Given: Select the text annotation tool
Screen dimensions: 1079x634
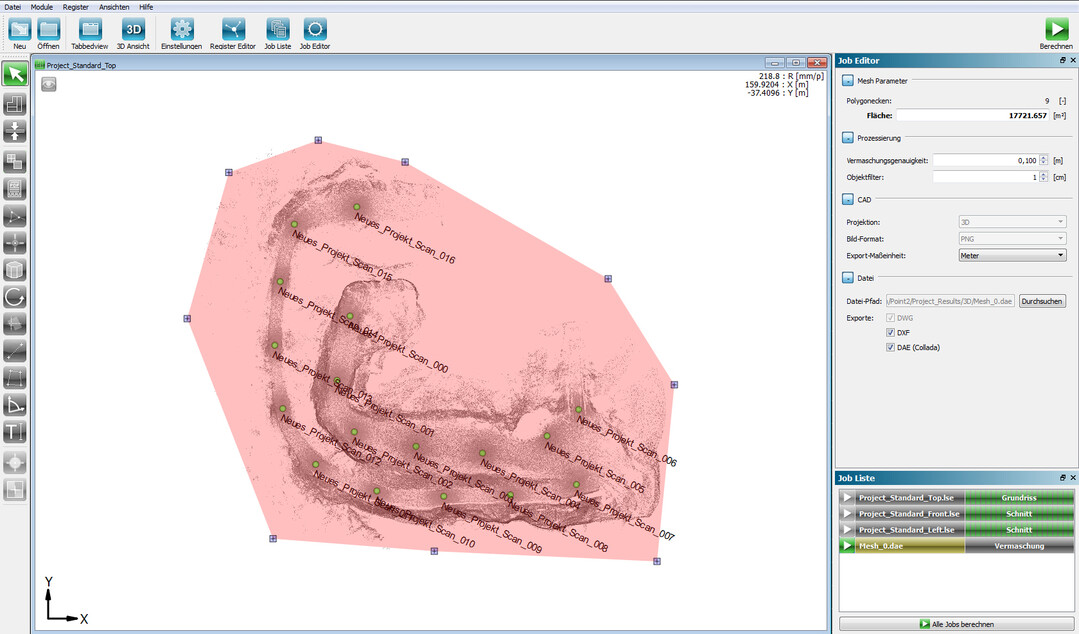Looking at the screenshot, I should pos(15,432).
